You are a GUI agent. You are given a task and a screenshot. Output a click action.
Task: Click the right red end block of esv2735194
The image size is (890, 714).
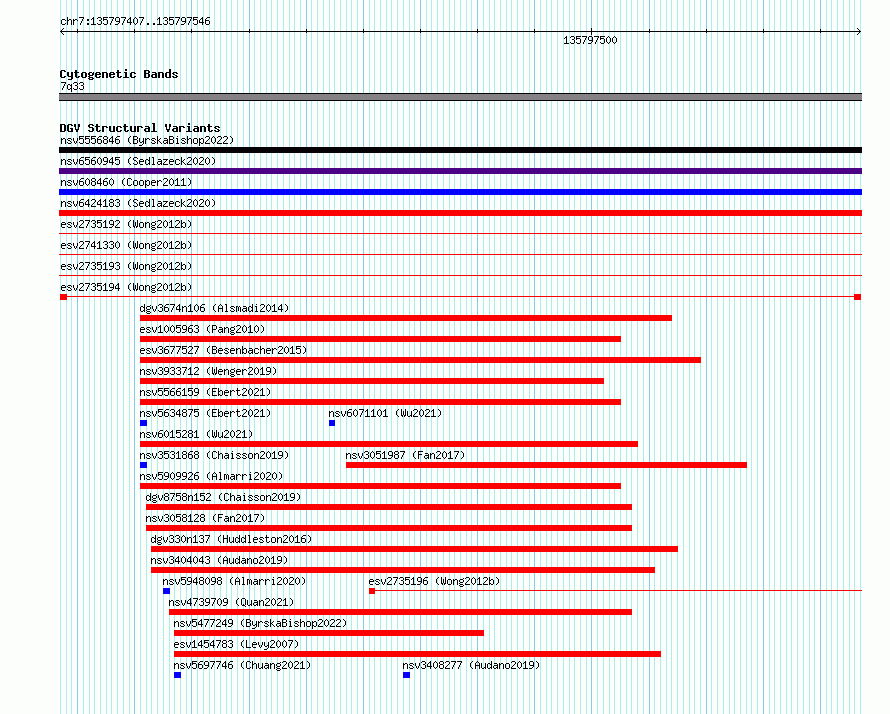pos(858,297)
